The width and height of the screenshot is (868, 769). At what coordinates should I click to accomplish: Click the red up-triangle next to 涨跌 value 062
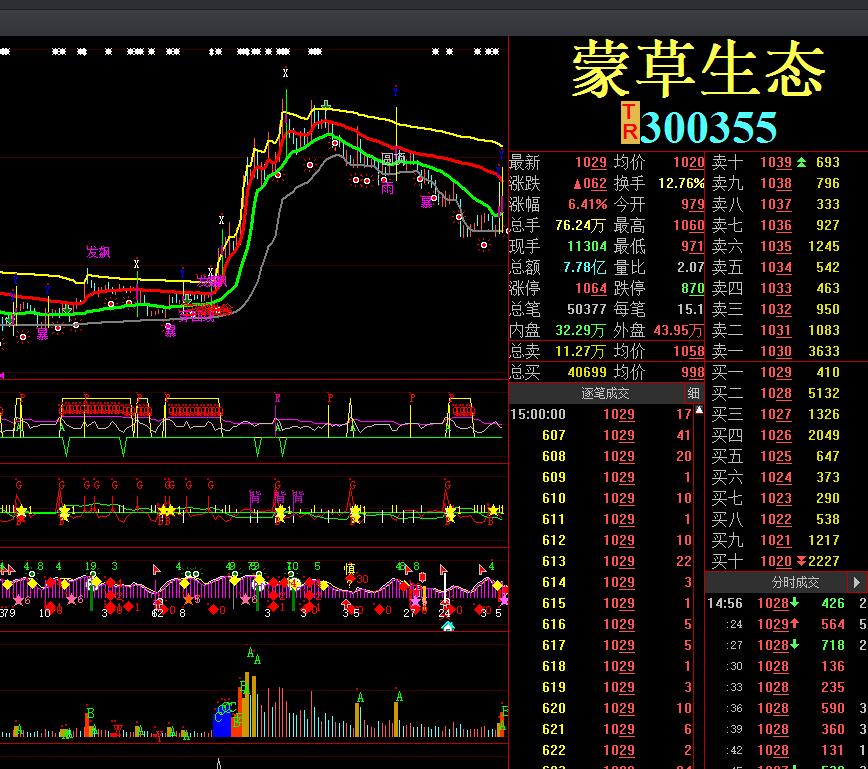(577, 184)
